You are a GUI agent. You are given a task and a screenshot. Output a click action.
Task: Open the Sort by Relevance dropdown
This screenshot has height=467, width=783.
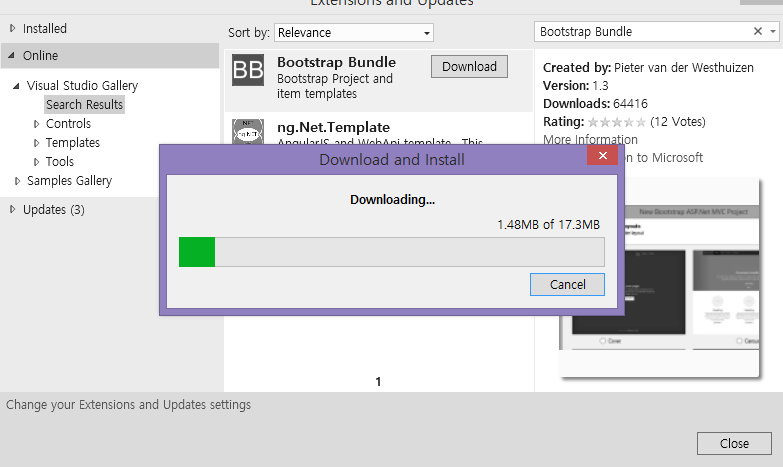(x=354, y=33)
